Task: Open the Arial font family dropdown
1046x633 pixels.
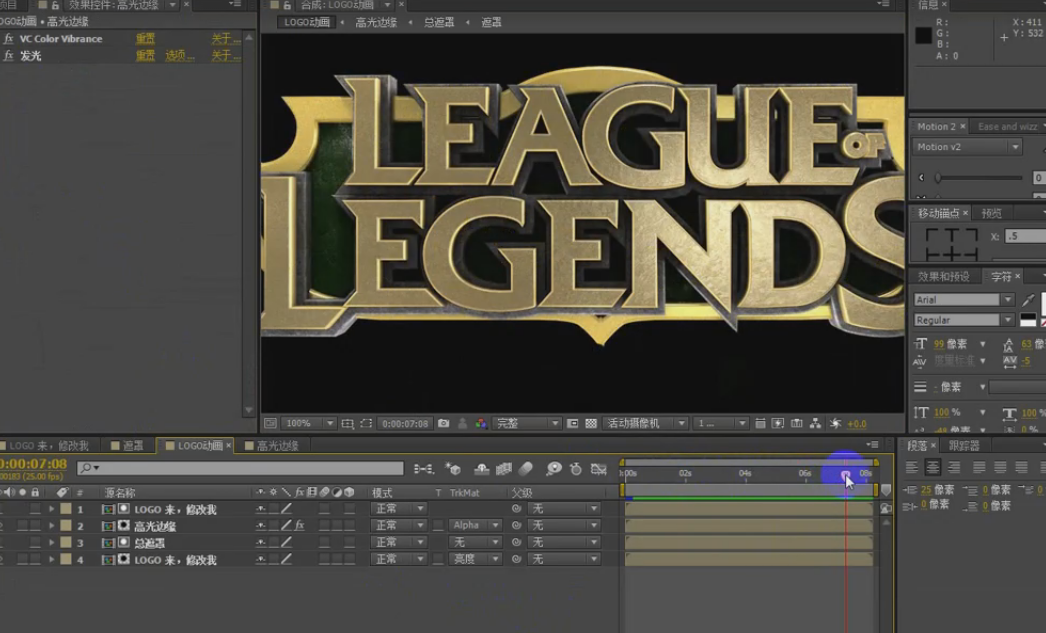Action: 963,300
